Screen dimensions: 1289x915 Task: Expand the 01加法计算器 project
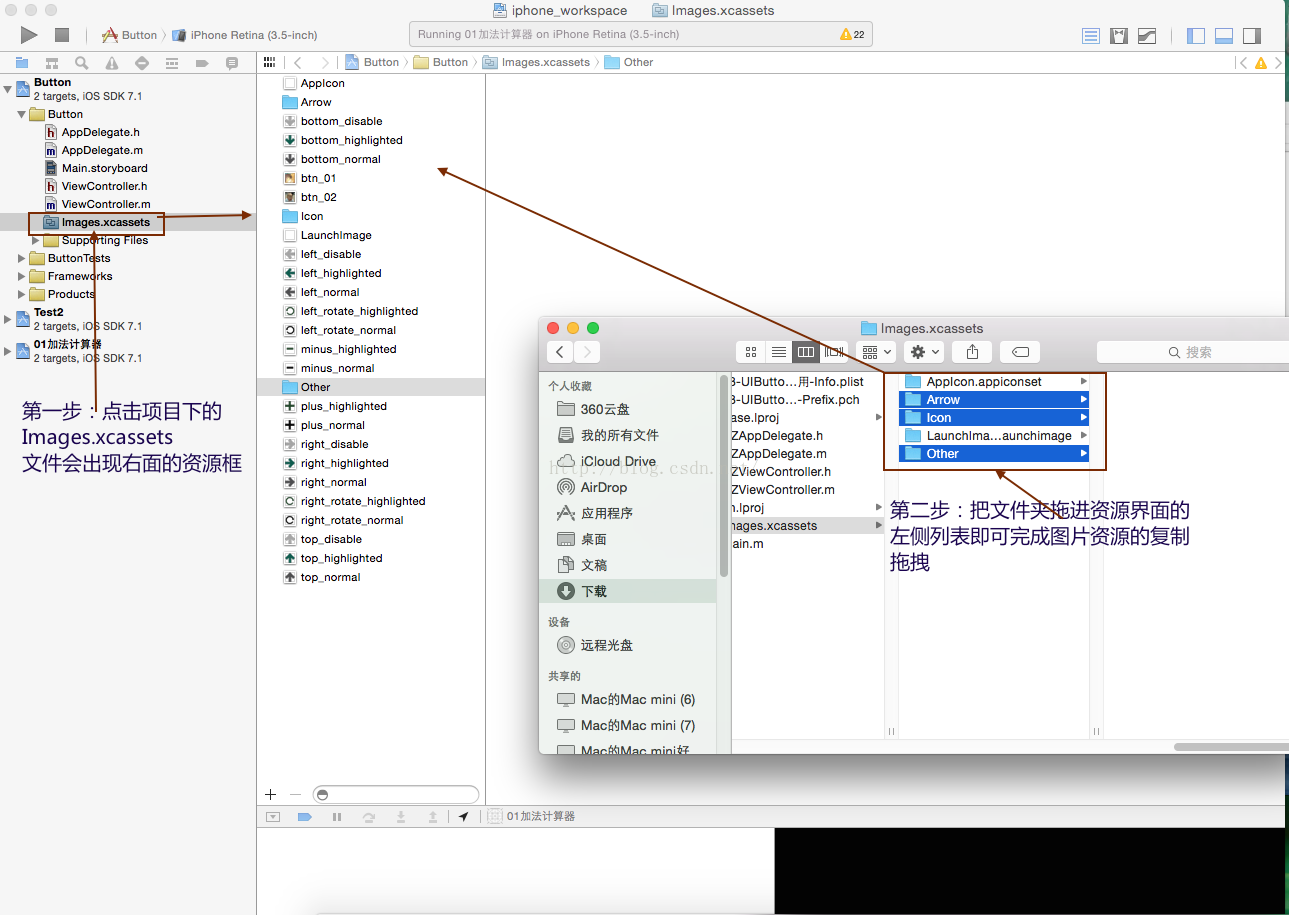pos(8,351)
